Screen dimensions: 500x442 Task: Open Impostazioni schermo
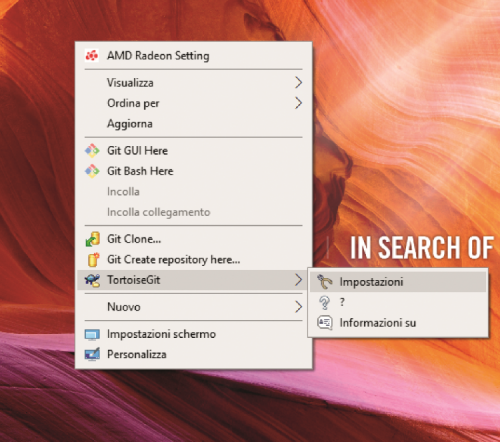pos(194,334)
